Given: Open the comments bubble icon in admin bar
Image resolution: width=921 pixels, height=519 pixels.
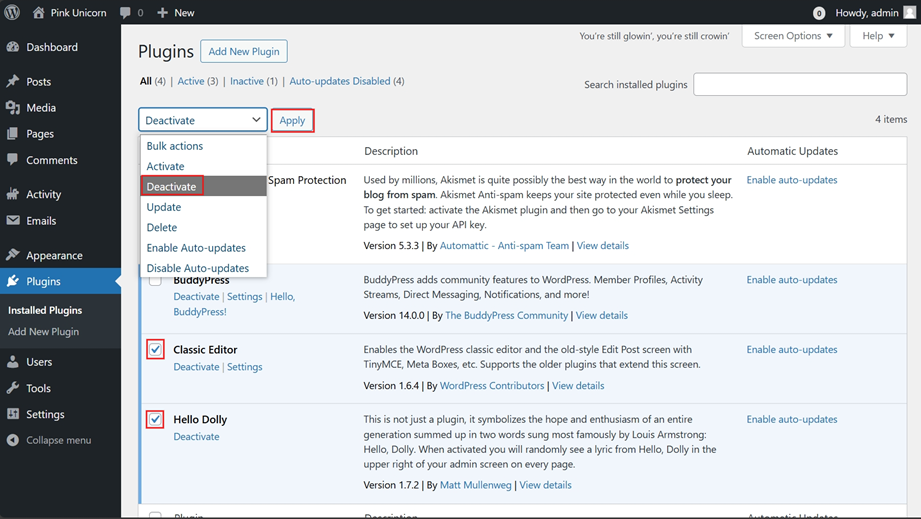Looking at the screenshot, I should coord(125,12).
